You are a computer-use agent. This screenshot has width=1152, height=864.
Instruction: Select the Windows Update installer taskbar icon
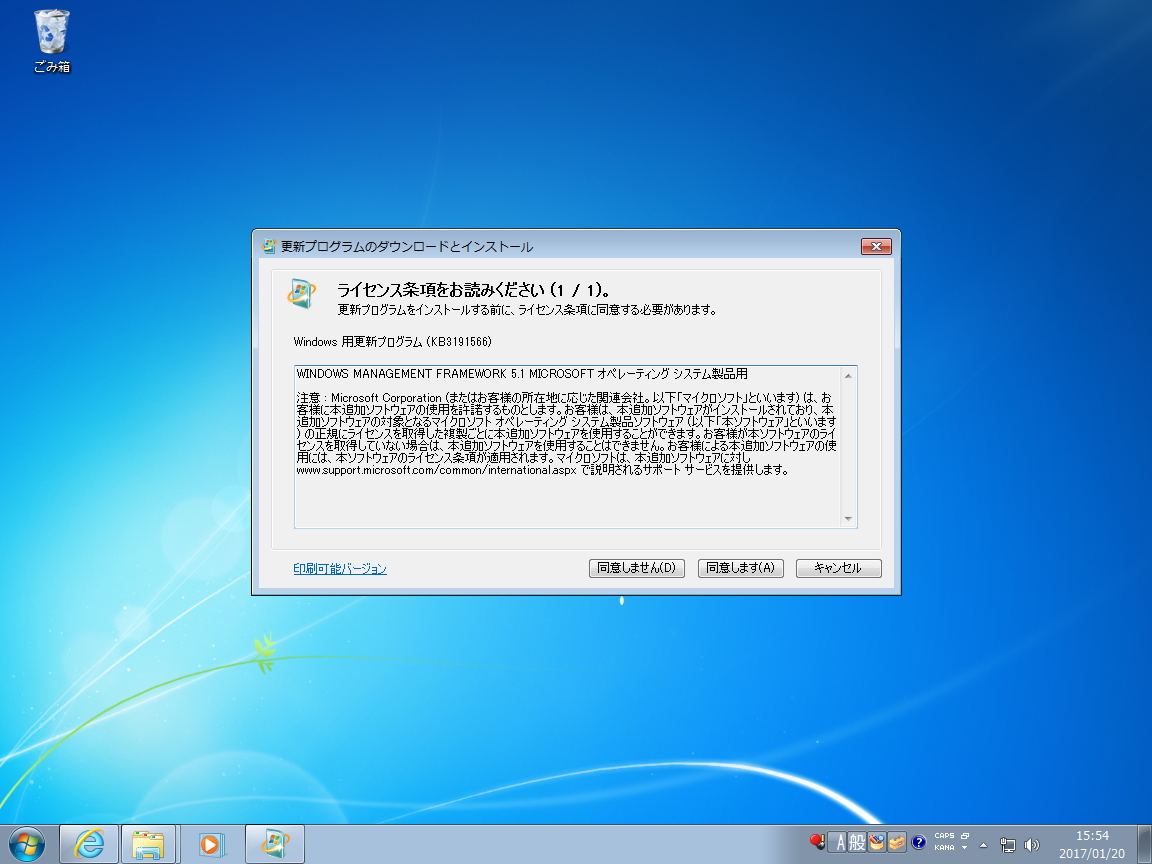(x=274, y=843)
